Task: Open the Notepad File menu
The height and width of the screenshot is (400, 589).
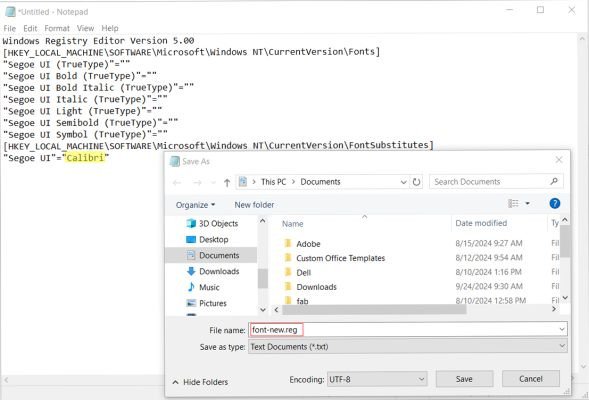Action: [x=9, y=28]
